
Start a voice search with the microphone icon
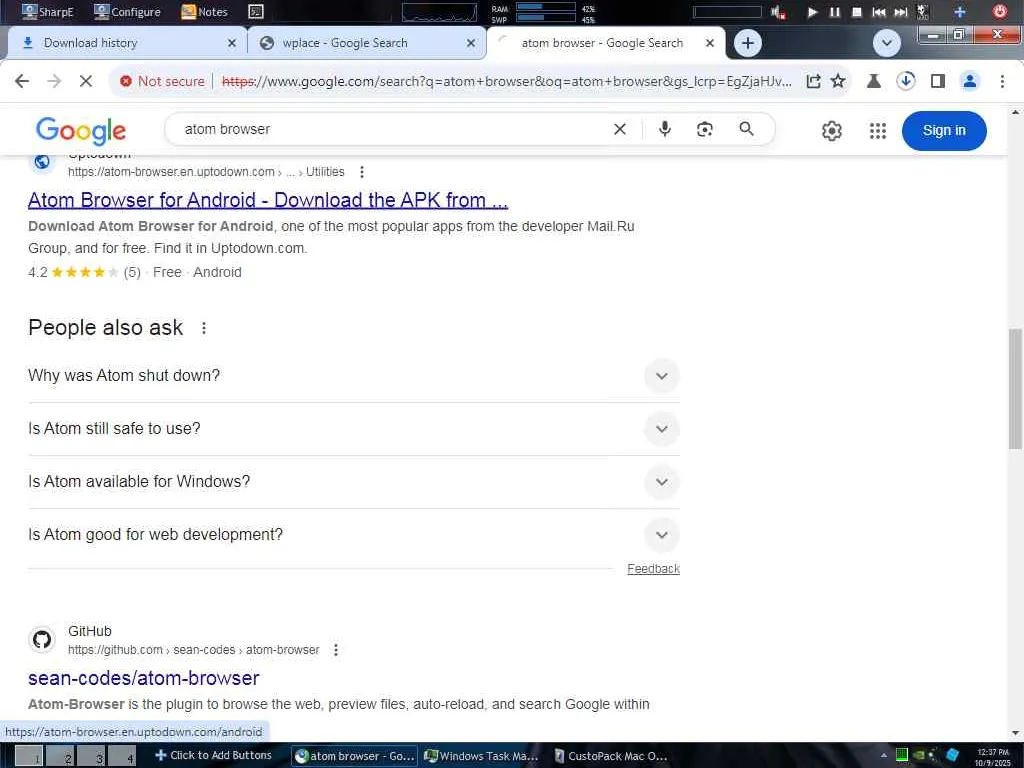tap(665, 129)
